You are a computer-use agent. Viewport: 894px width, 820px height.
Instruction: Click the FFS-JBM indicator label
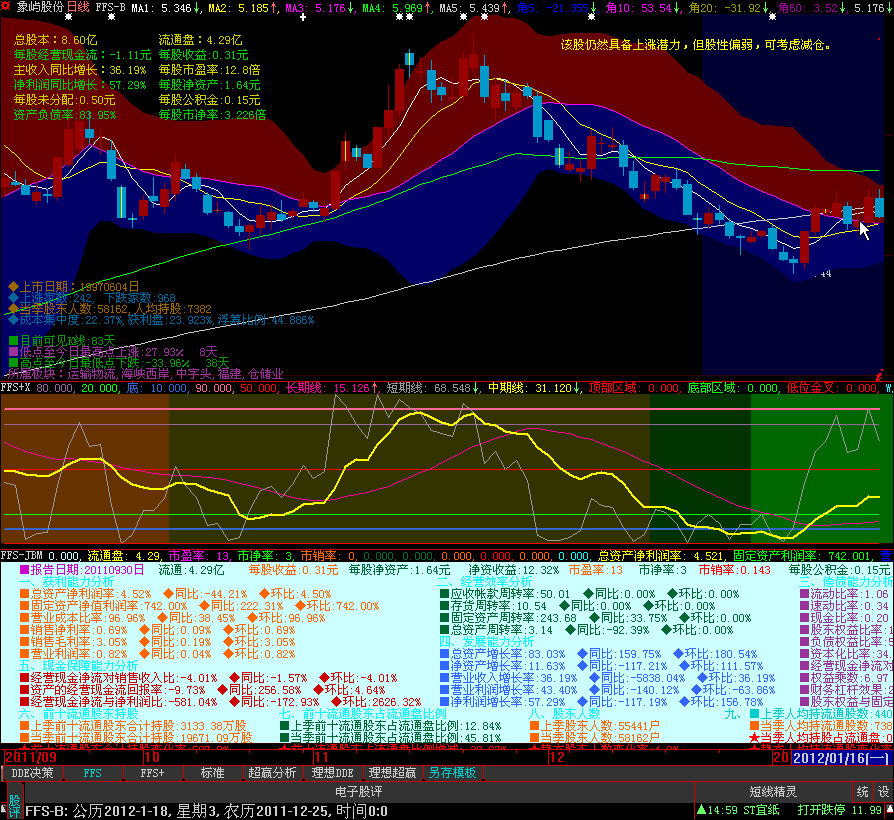23,555
